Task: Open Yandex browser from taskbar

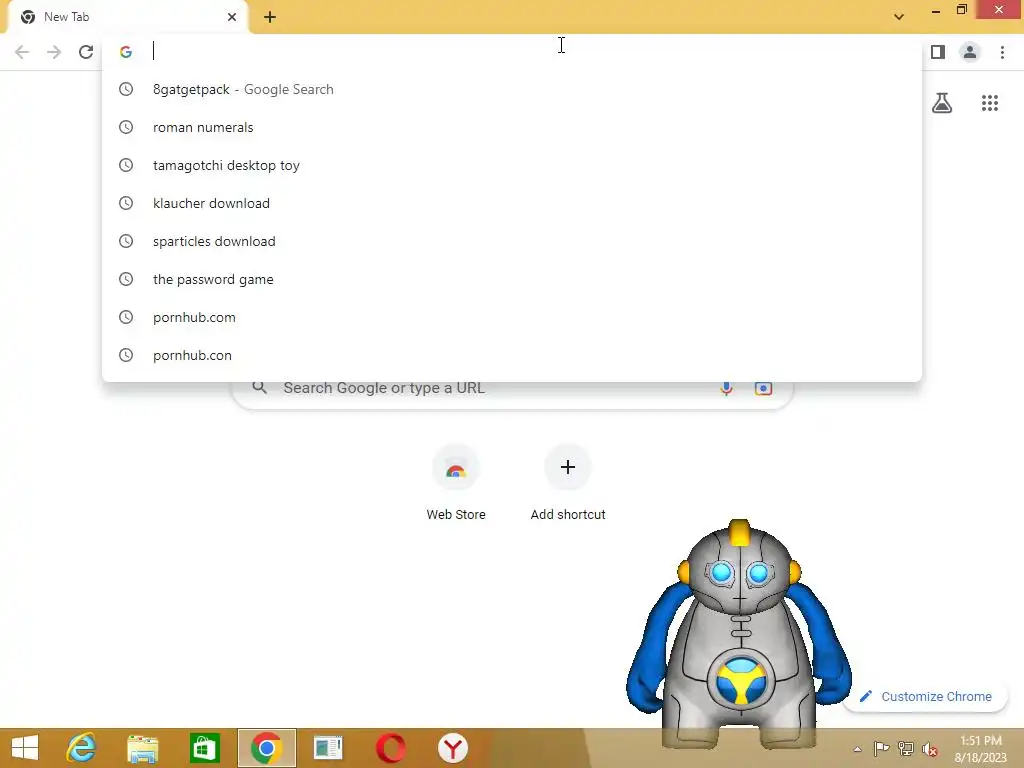Action: (453, 748)
